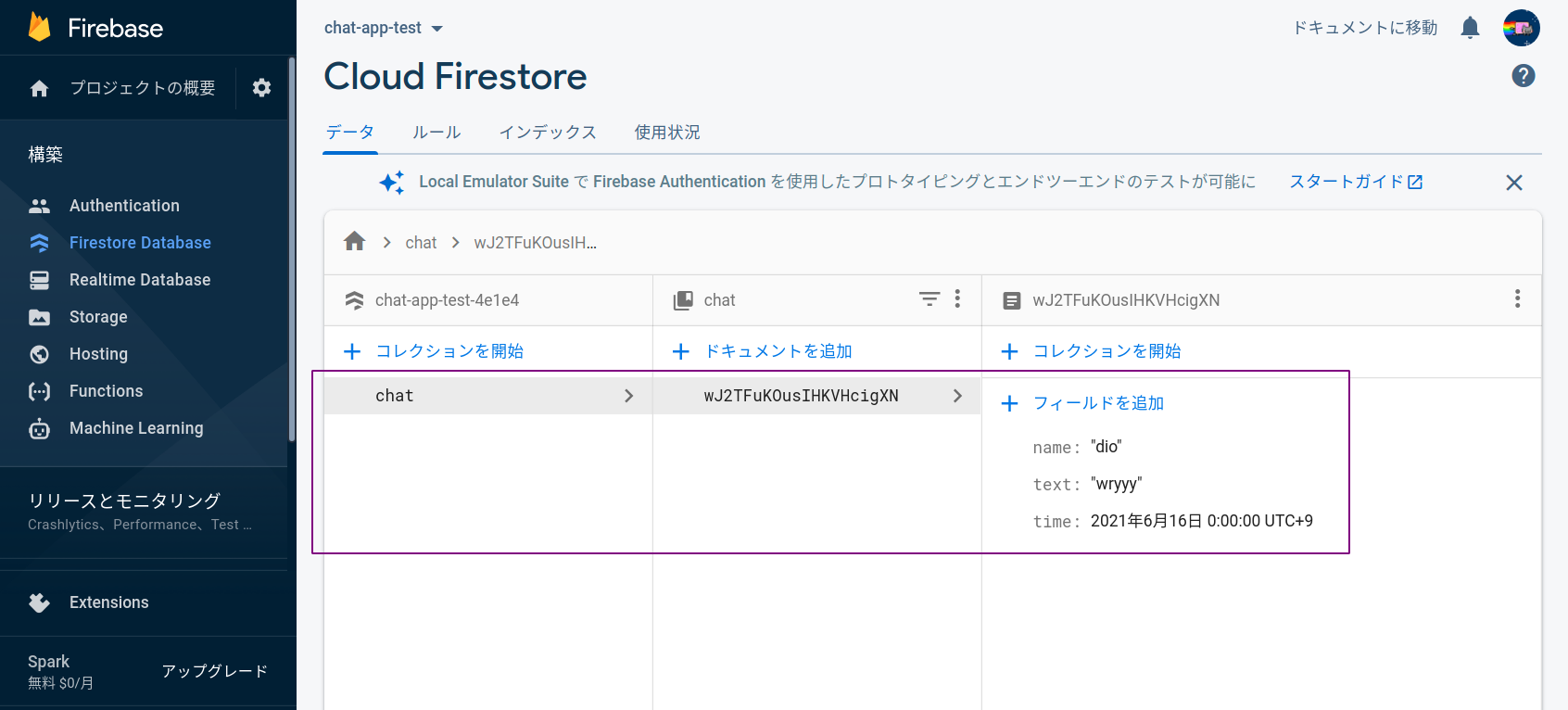
Task: Switch to the データ tab
Action: (350, 133)
